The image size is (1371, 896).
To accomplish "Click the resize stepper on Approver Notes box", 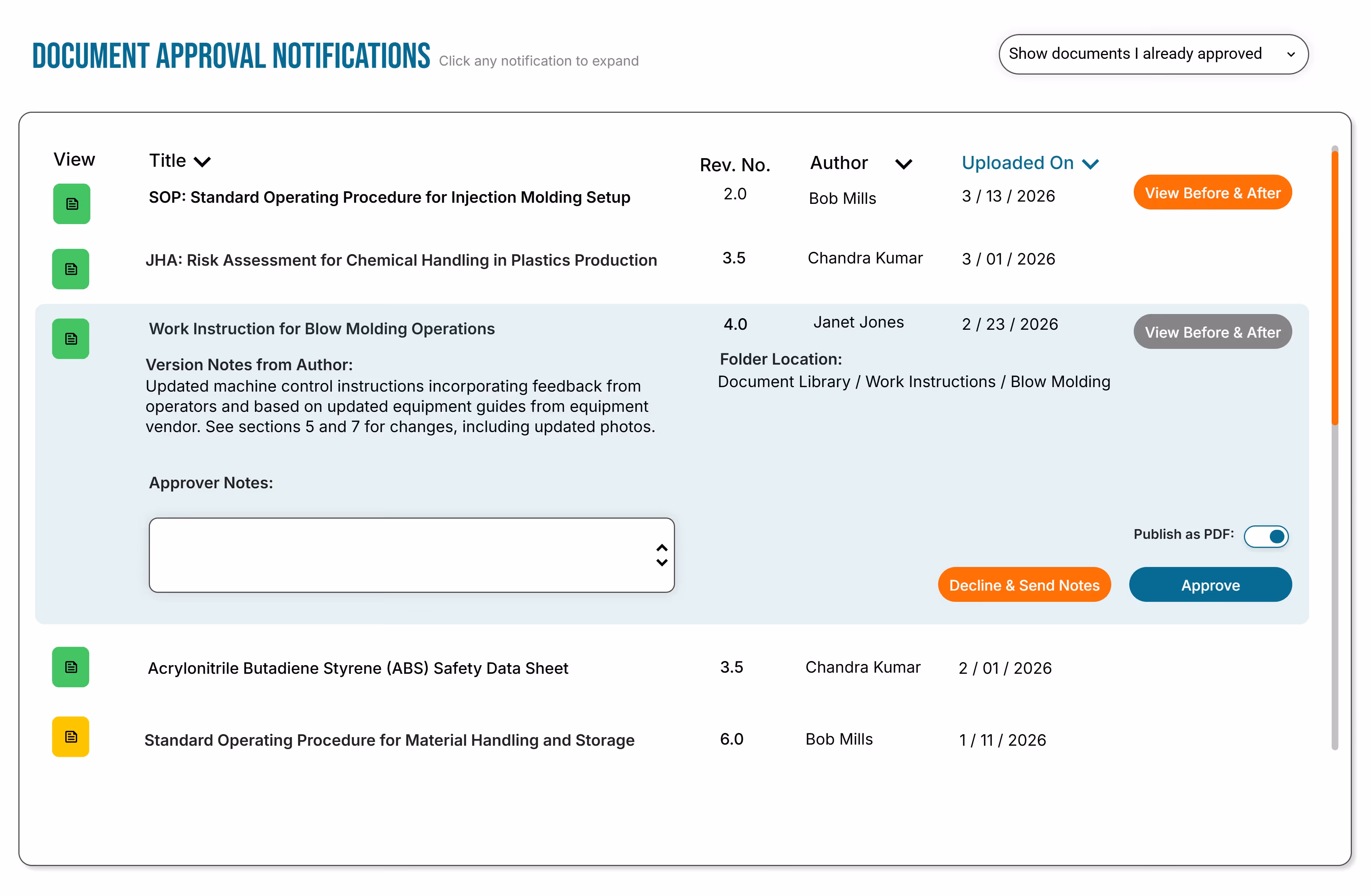I will tap(661, 555).
